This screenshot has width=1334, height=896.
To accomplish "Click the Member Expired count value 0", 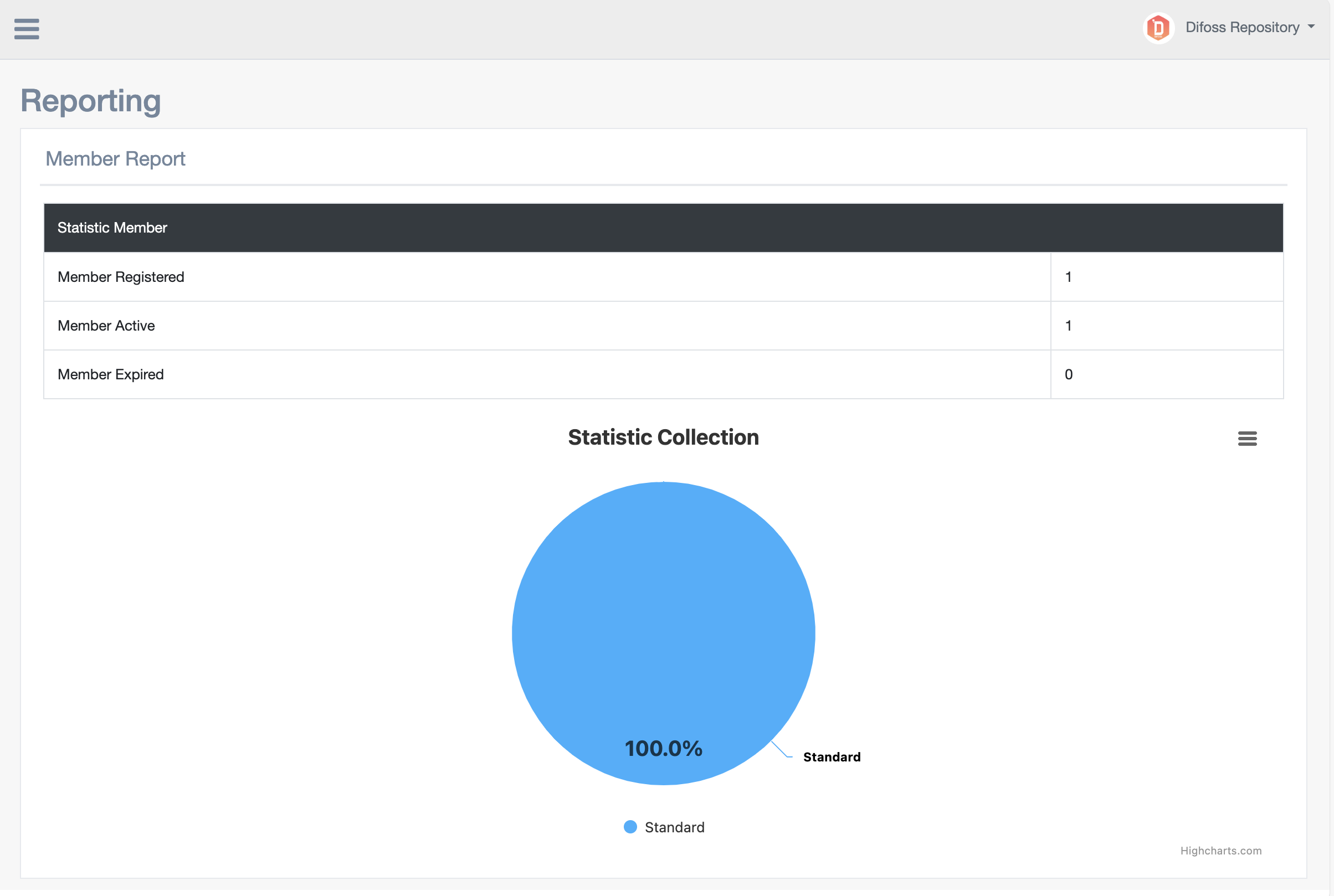I will point(1068,374).
